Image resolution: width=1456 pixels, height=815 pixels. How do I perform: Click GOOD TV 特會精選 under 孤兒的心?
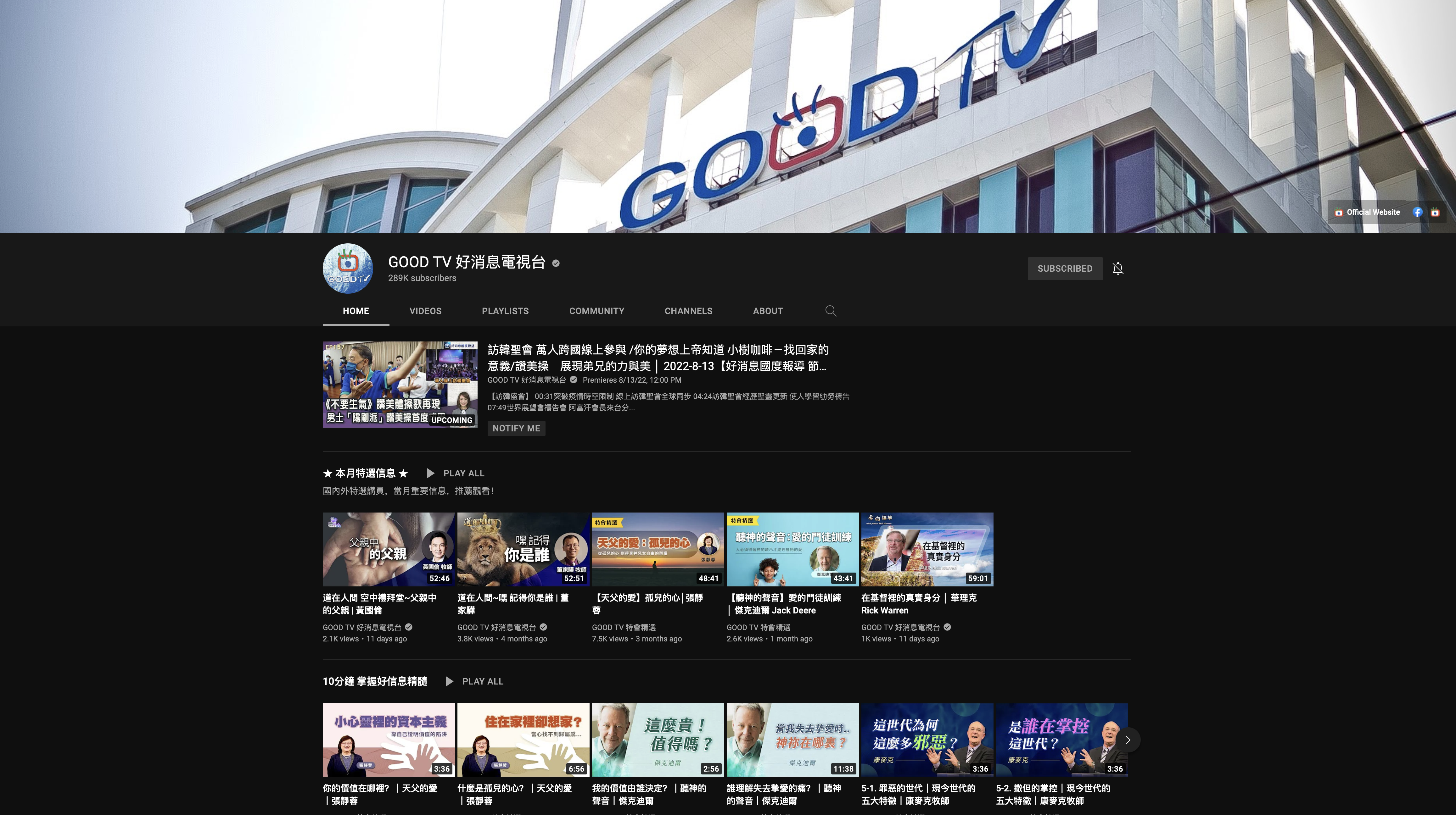(x=624, y=628)
